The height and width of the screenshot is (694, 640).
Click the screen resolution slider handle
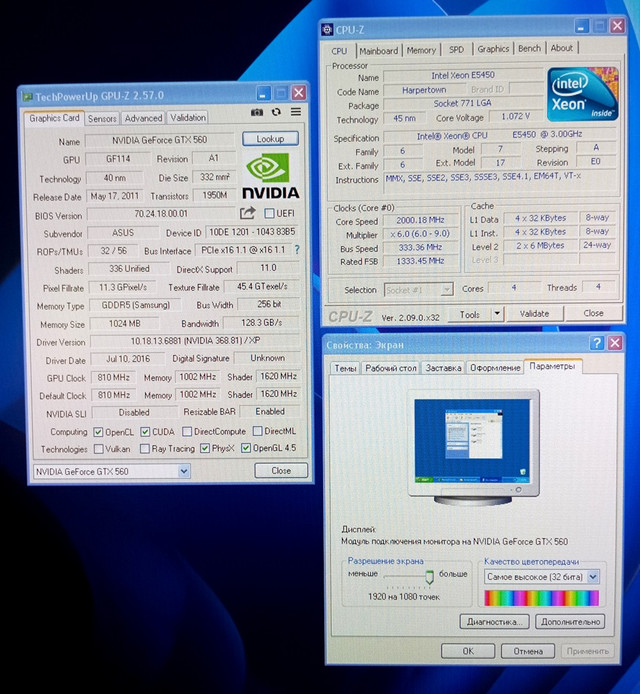pyautogui.click(x=429, y=576)
